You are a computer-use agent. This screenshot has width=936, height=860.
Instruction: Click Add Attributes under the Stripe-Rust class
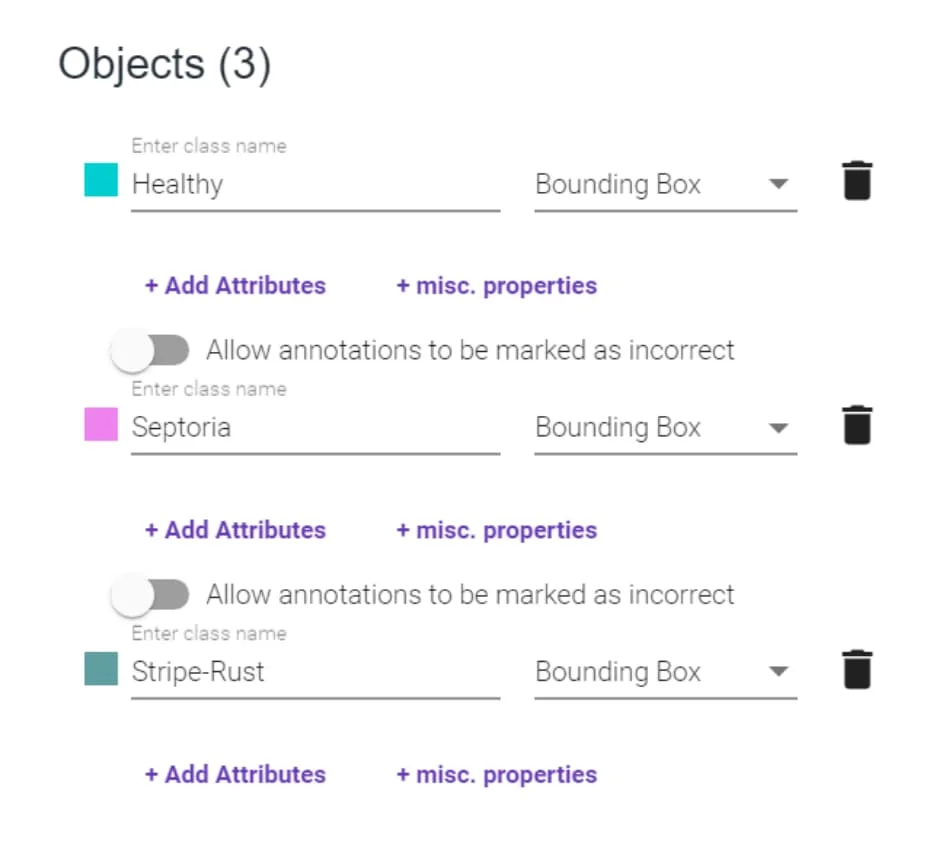pos(235,774)
